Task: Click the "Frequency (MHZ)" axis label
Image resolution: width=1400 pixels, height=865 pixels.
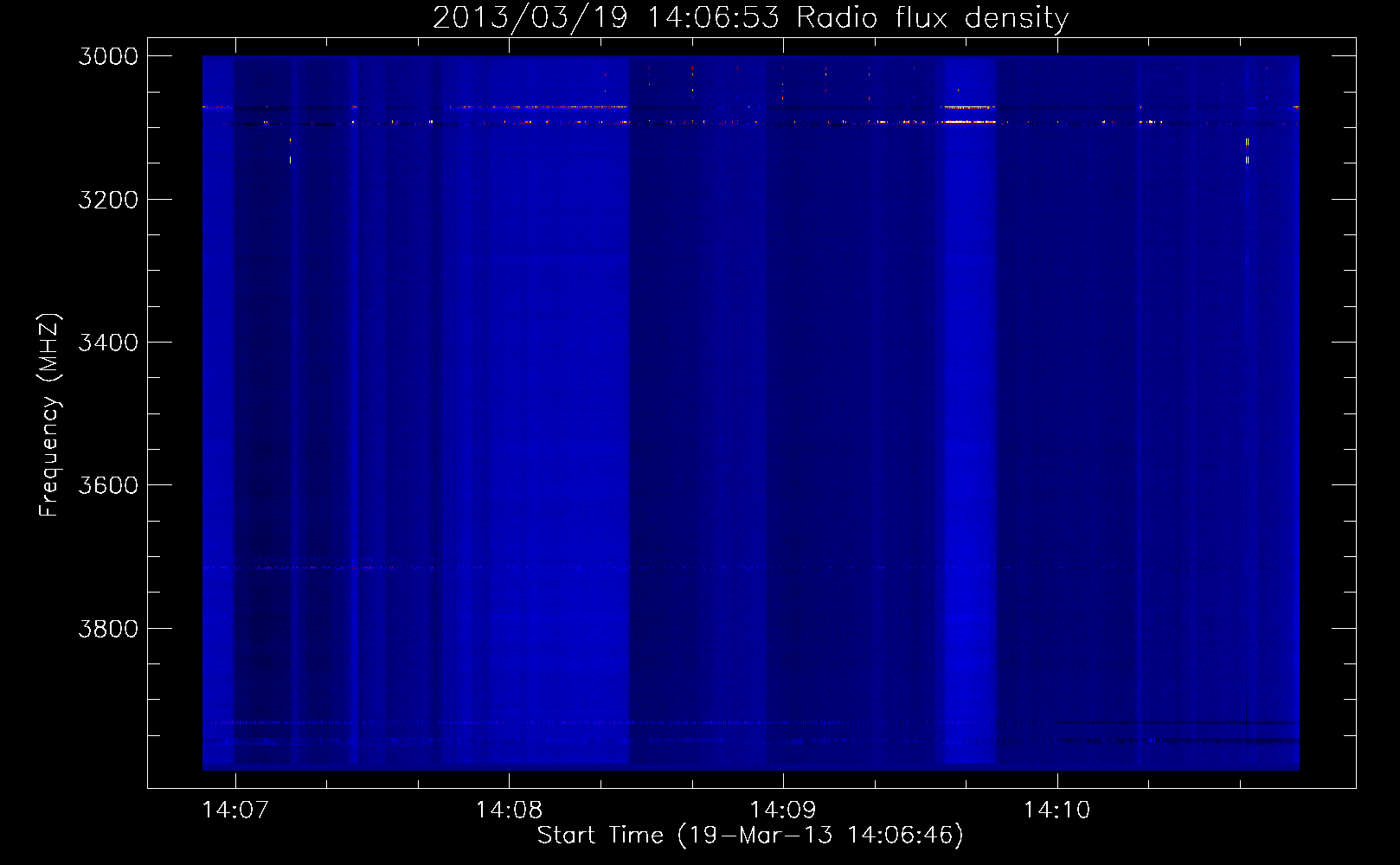Action: [49, 415]
